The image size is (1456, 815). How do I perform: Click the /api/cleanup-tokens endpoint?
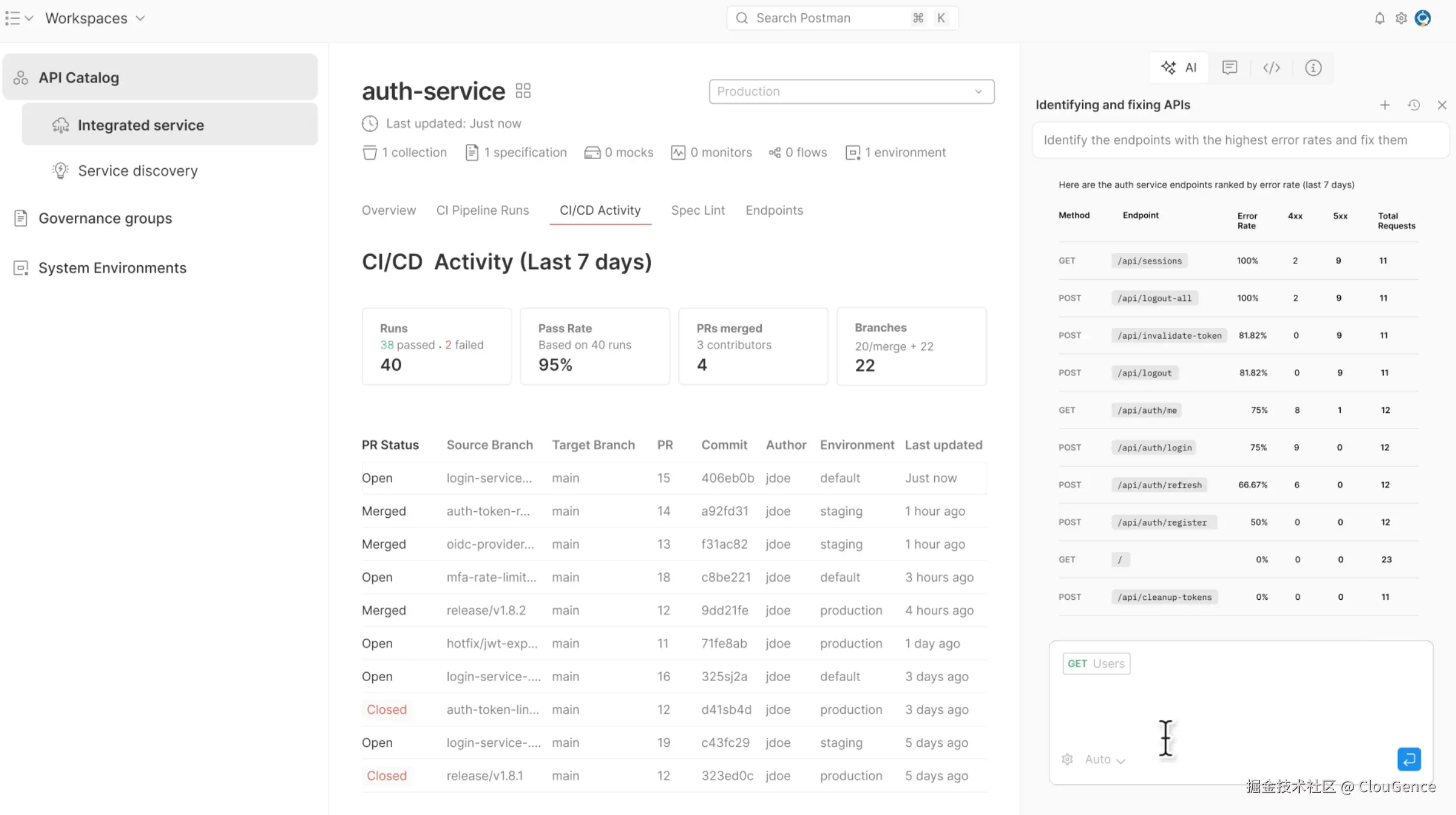[x=1164, y=597]
